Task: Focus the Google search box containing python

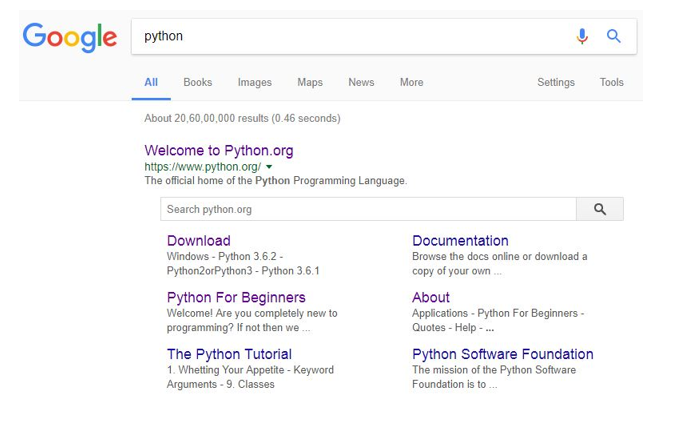Action: 384,37
